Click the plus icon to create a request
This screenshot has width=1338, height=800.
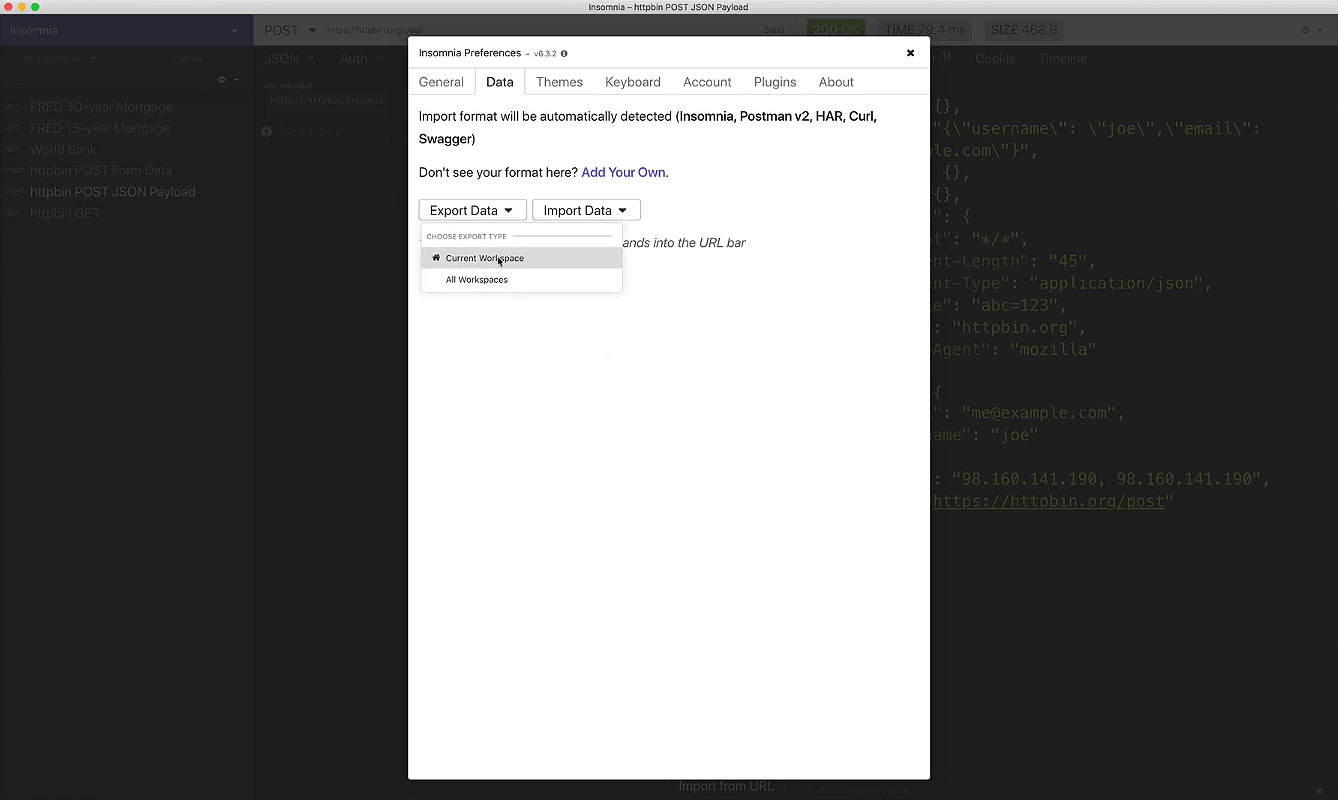click(x=222, y=80)
